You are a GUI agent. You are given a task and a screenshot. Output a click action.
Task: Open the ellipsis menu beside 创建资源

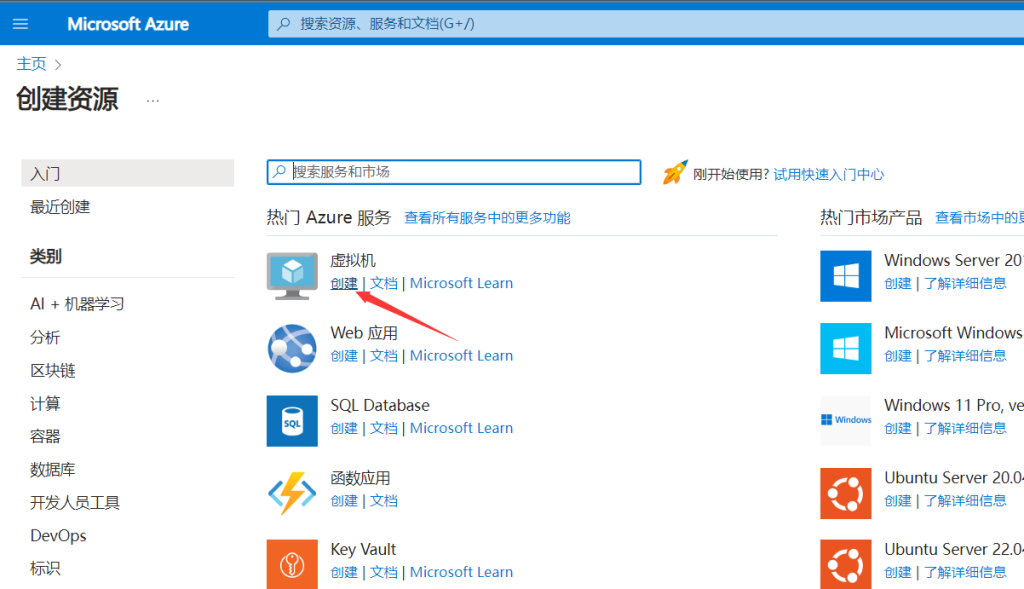click(x=153, y=100)
